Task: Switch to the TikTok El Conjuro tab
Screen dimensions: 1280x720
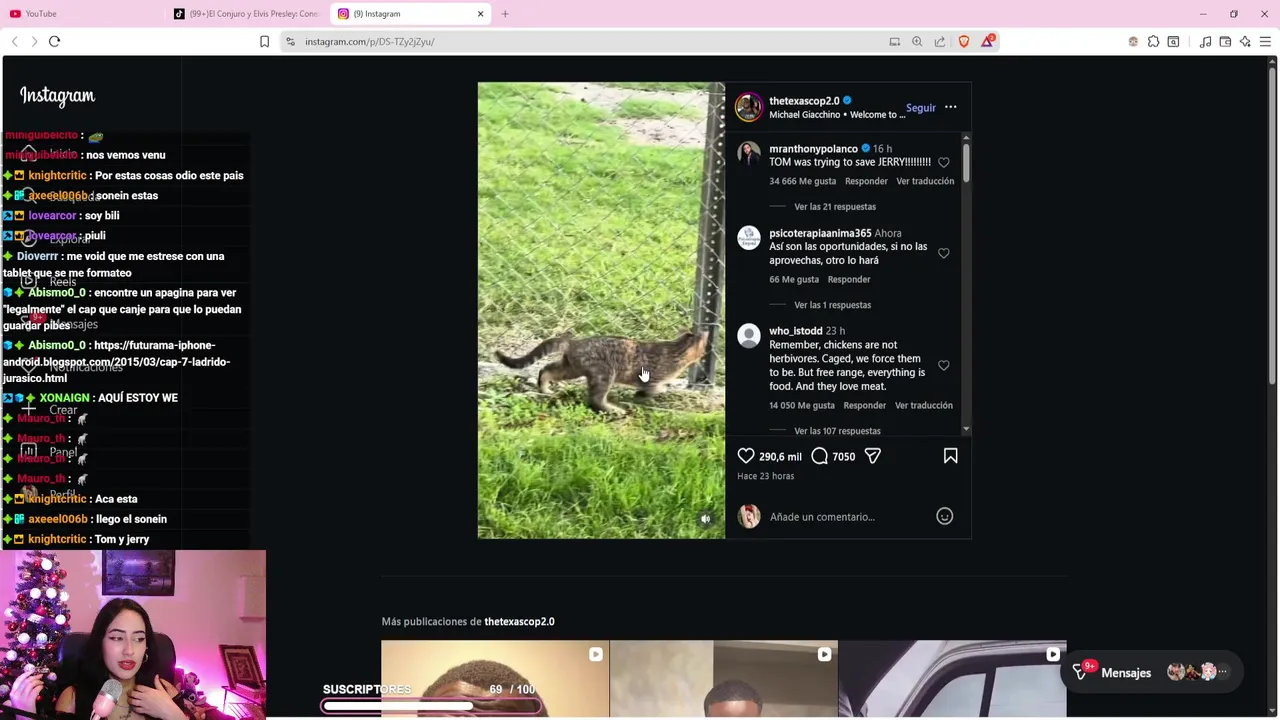Action: [x=245, y=14]
